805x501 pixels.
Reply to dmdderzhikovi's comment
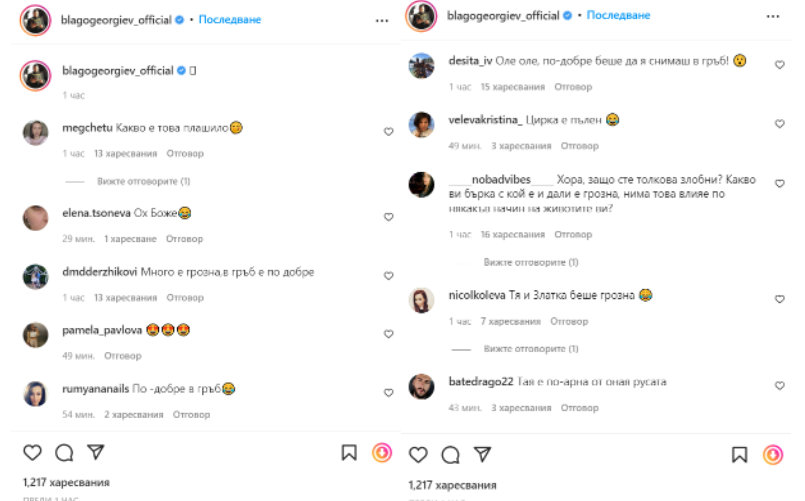[185, 297]
